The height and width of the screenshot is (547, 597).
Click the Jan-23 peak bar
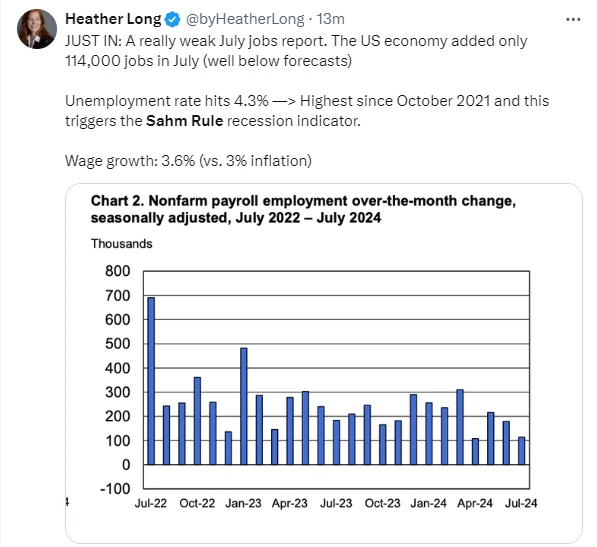[244, 407]
